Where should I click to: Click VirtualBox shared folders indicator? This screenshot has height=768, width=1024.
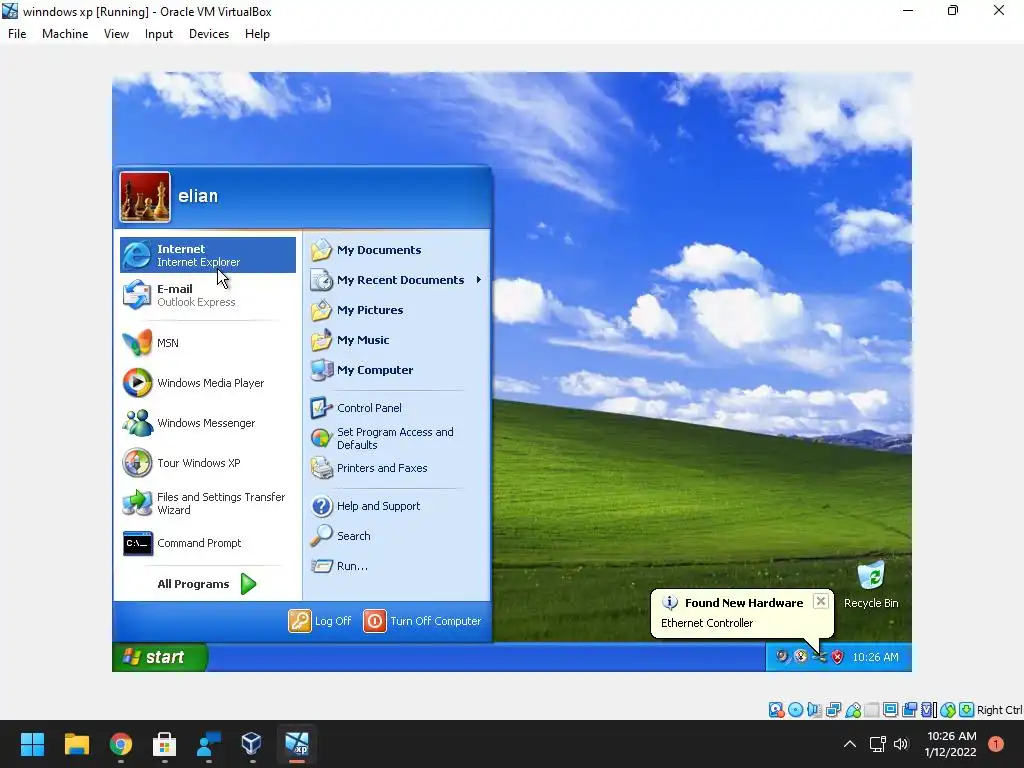[872, 710]
